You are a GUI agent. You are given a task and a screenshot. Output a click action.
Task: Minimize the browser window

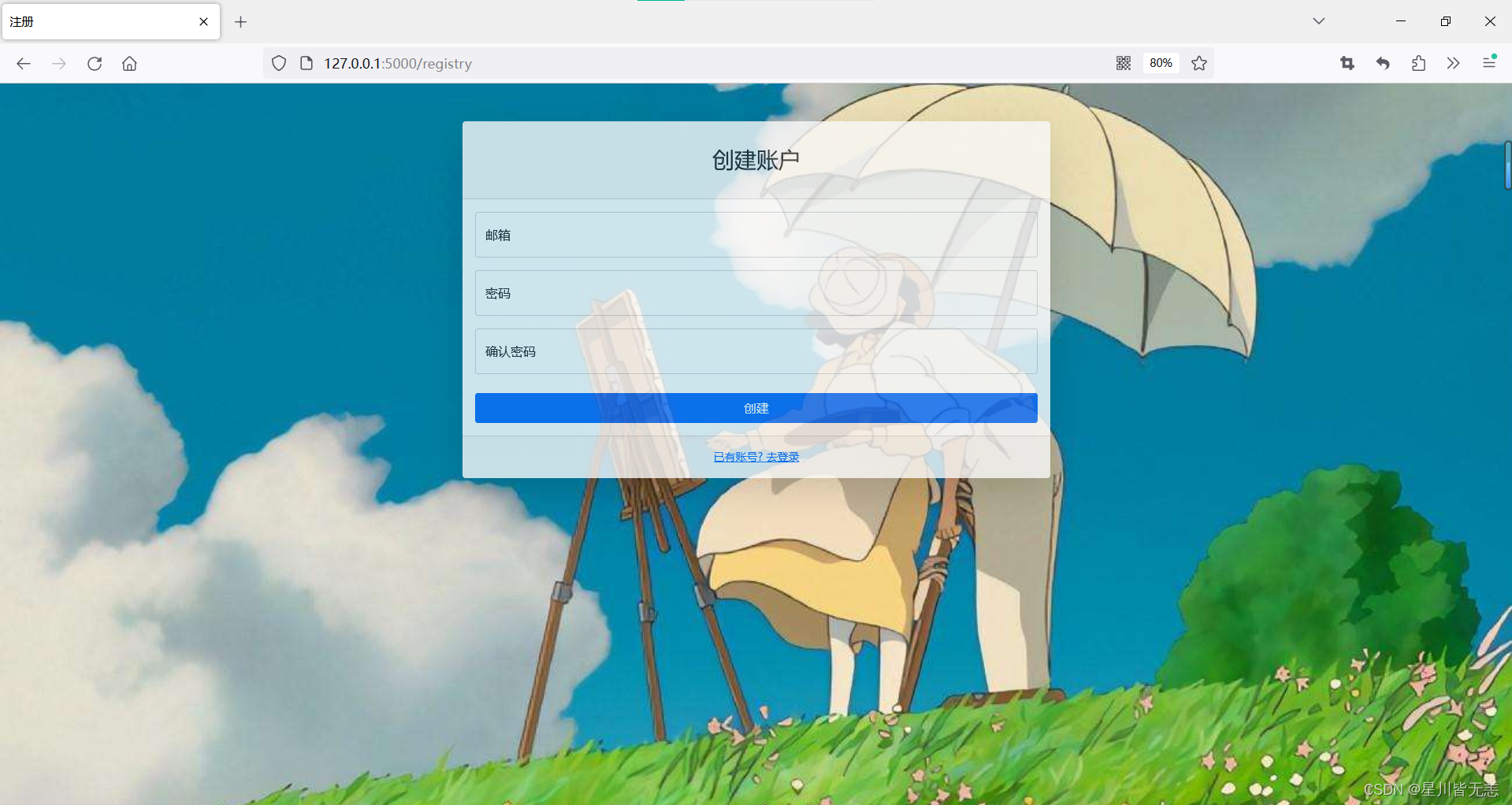1401,21
